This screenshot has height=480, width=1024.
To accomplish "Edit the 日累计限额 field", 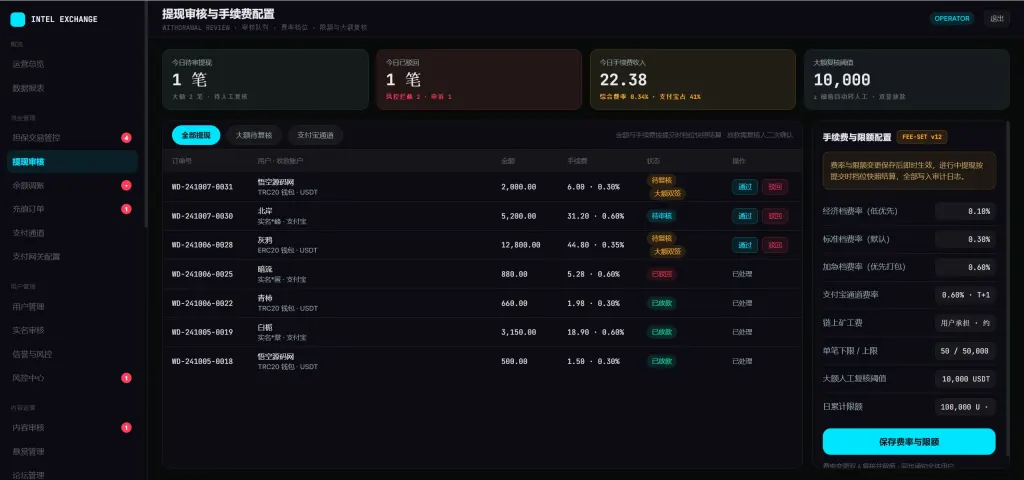I will point(965,407).
